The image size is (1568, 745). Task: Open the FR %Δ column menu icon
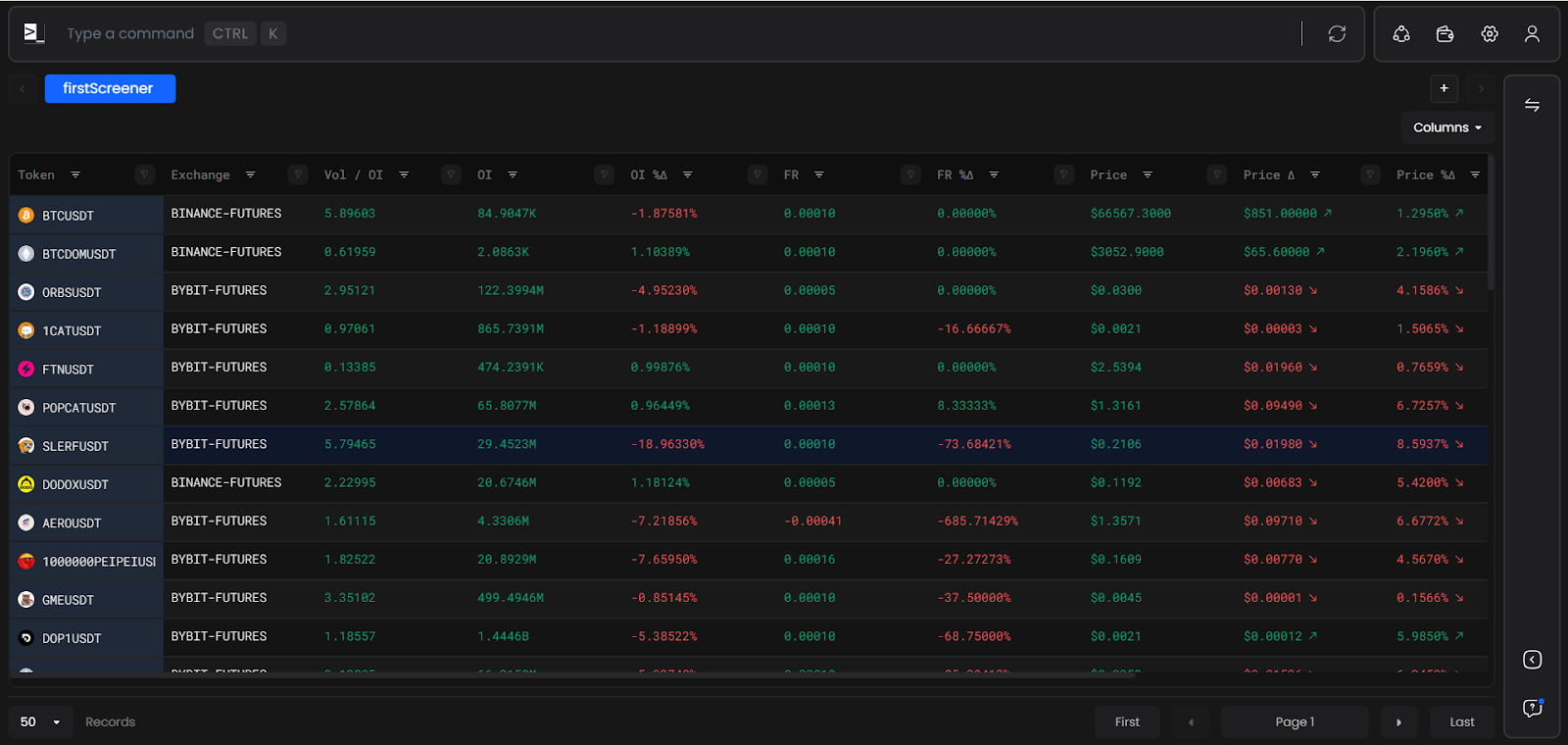994,174
